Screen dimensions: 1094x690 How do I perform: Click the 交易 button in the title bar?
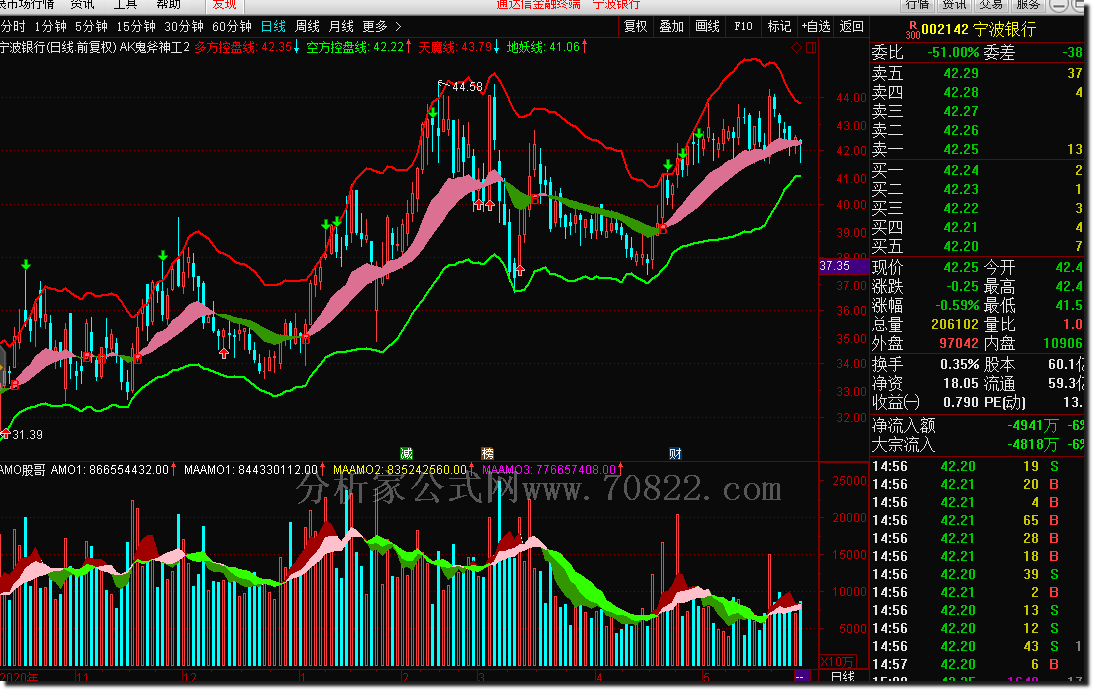click(x=991, y=5)
